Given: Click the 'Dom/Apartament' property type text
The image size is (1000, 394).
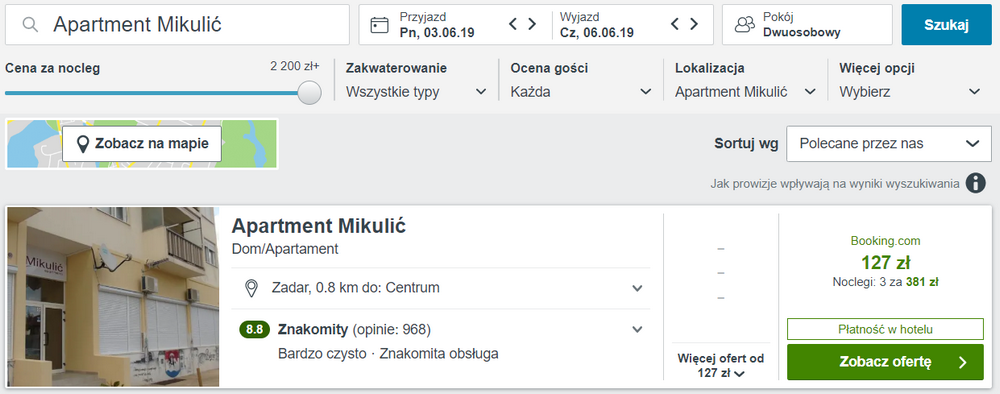Looking at the screenshot, I should click(x=284, y=249).
